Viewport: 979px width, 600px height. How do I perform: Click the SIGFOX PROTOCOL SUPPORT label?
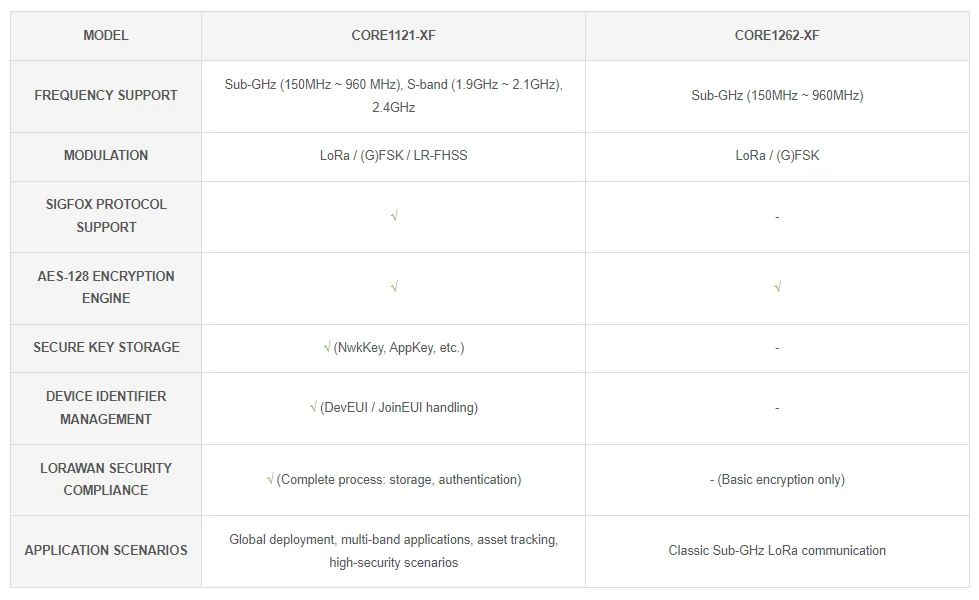pyautogui.click(x=106, y=215)
